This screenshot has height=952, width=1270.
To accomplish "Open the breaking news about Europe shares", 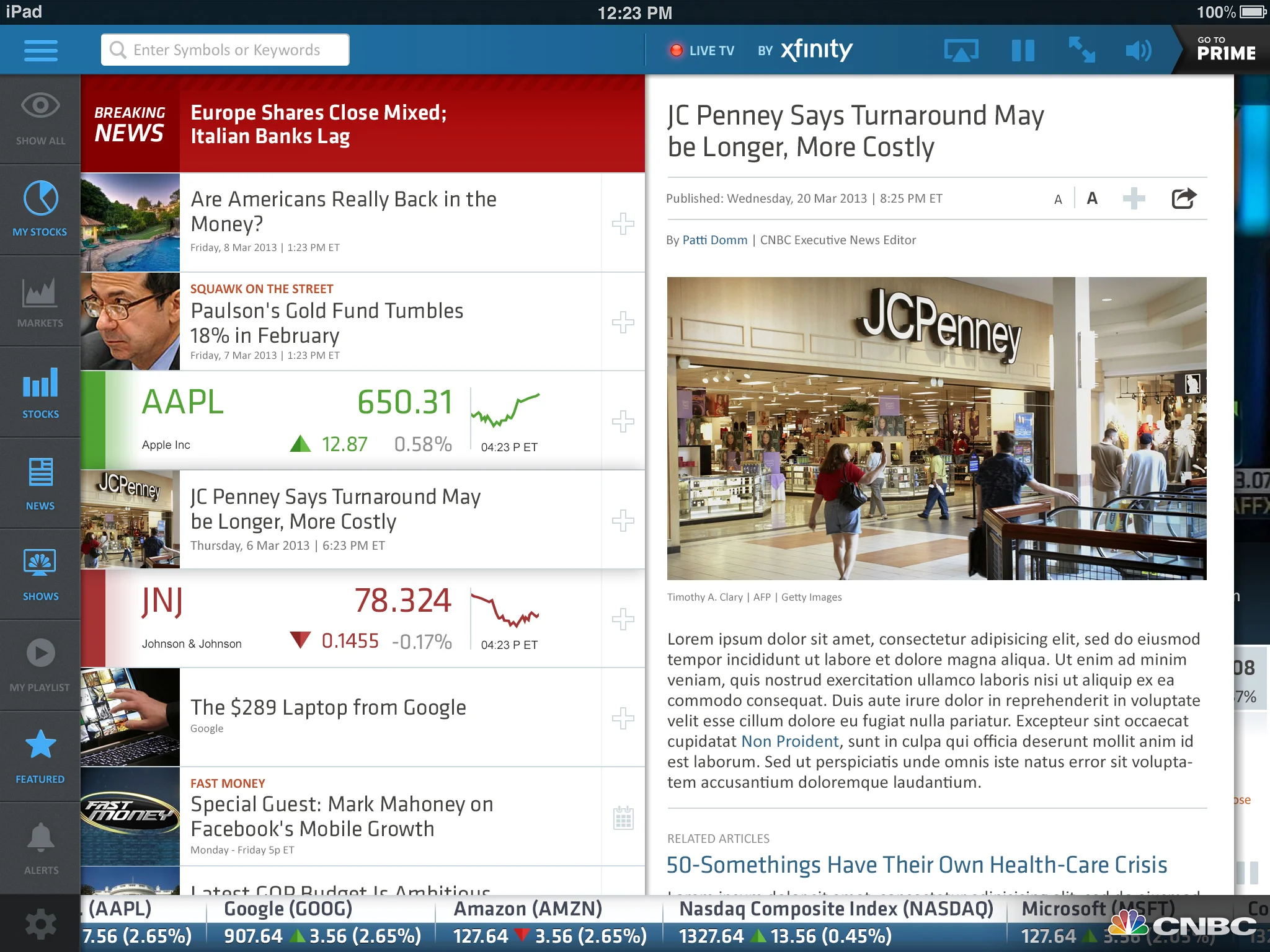I will pos(363,124).
